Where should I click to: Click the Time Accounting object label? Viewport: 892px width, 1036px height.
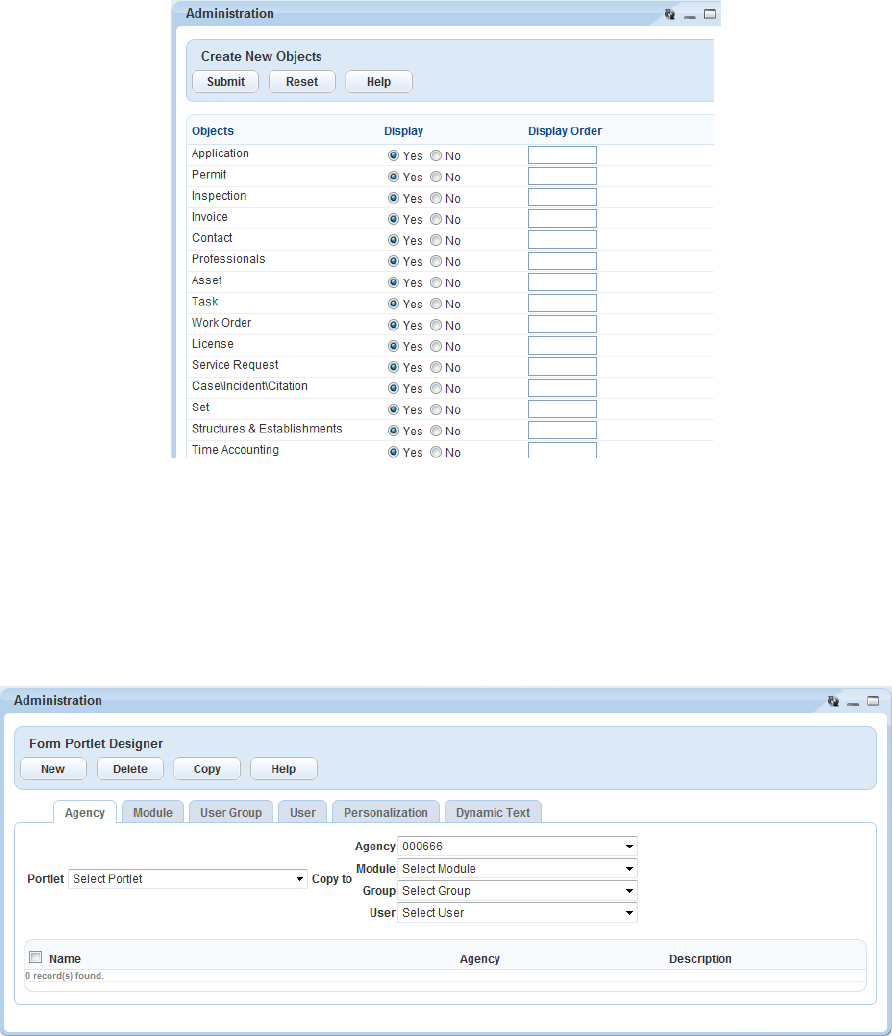[235, 450]
